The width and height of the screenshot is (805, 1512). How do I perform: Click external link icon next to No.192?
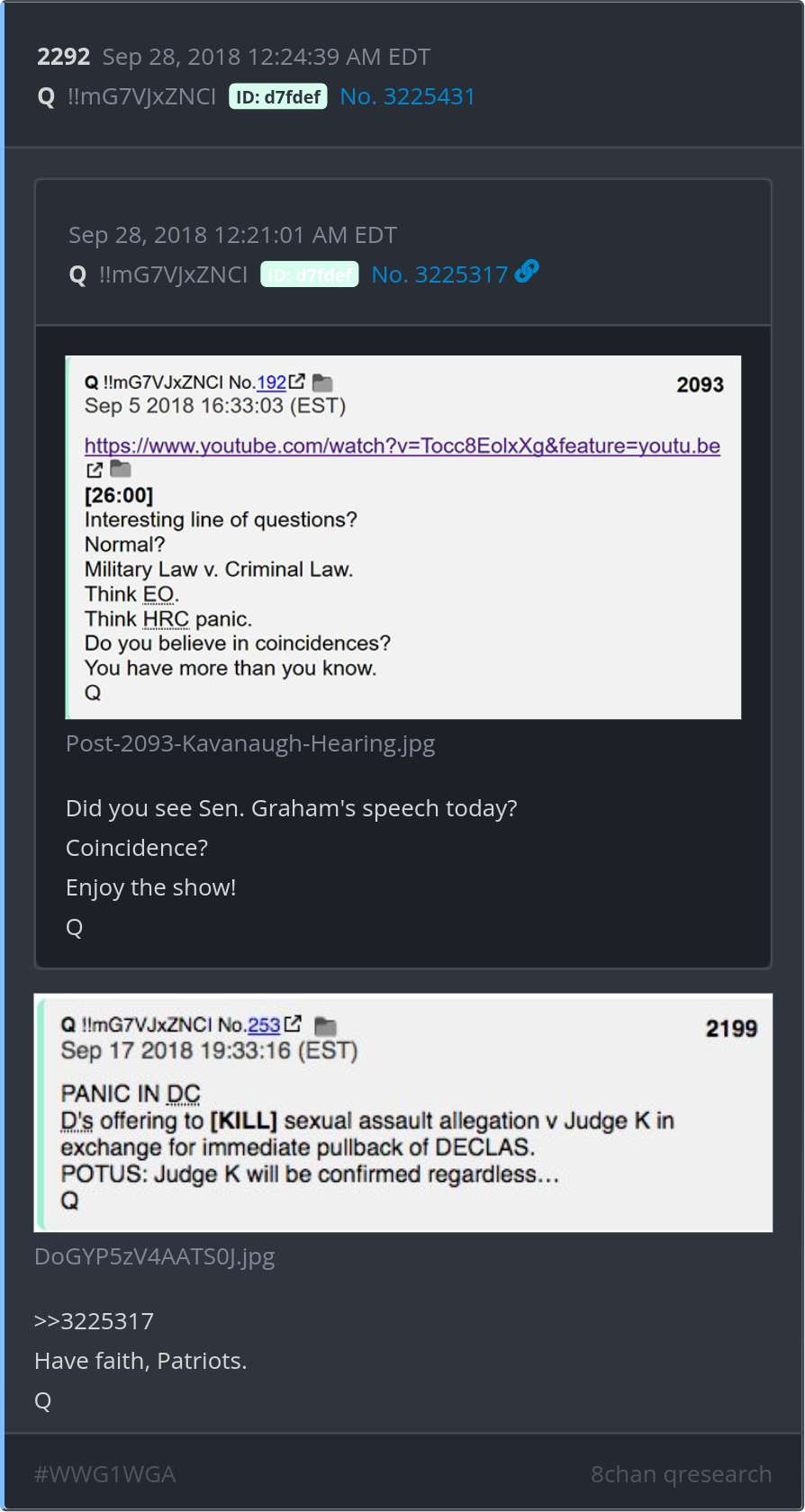tap(296, 382)
